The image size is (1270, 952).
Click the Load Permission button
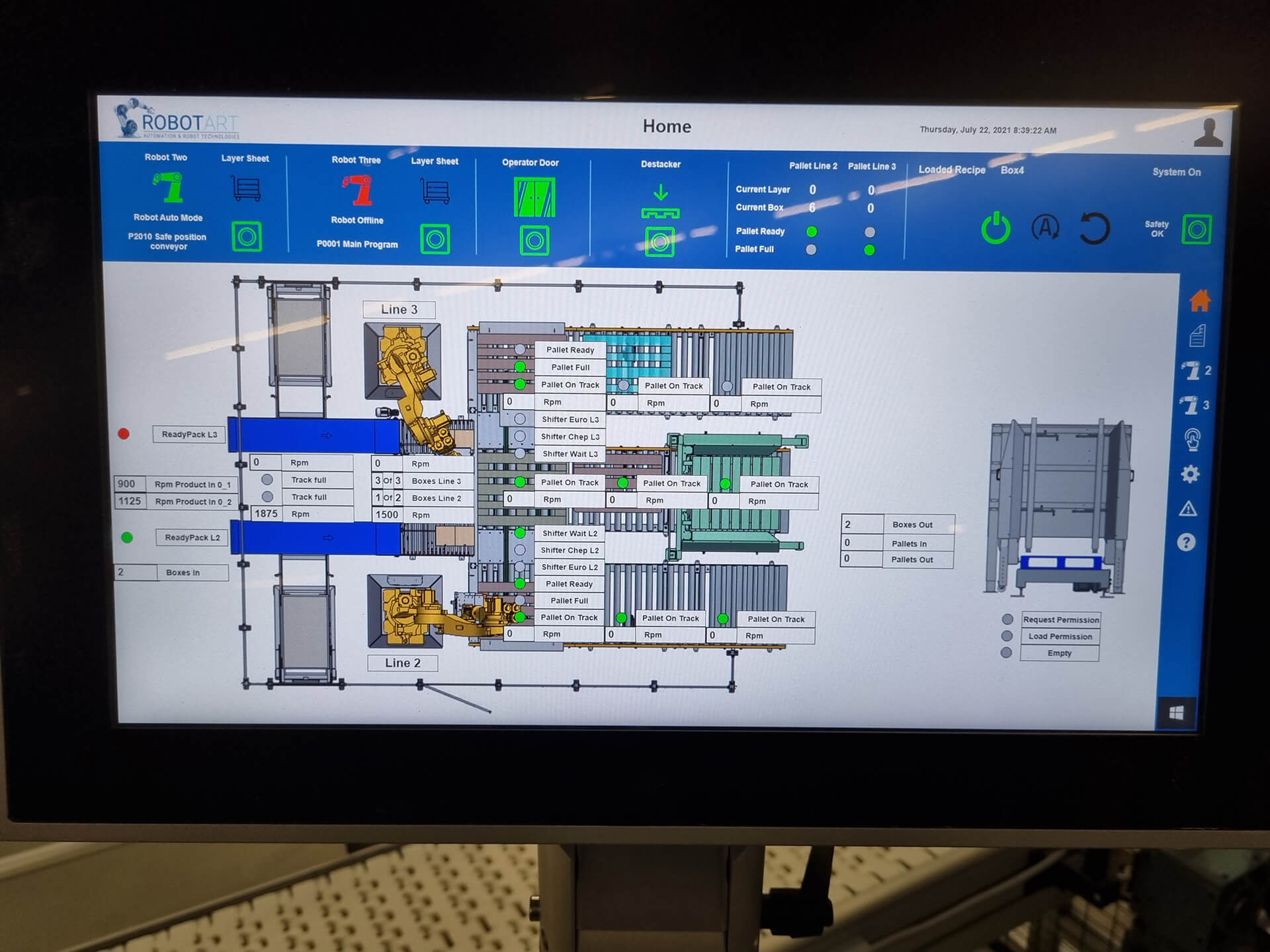(1060, 636)
